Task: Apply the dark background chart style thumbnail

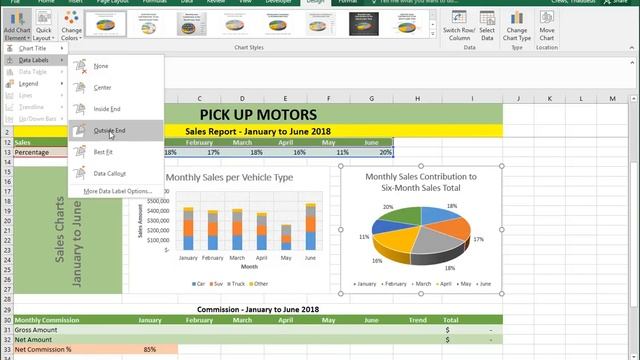Action: (x=364, y=24)
